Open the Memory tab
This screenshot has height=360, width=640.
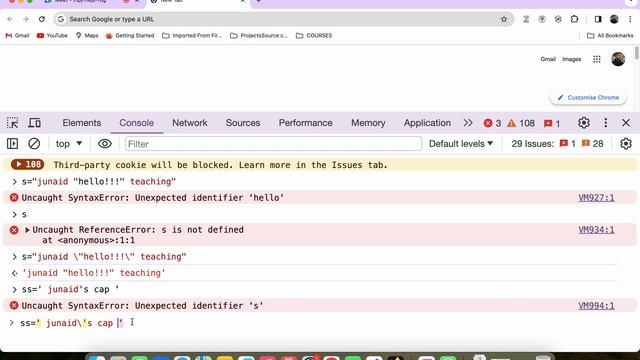(368, 123)
